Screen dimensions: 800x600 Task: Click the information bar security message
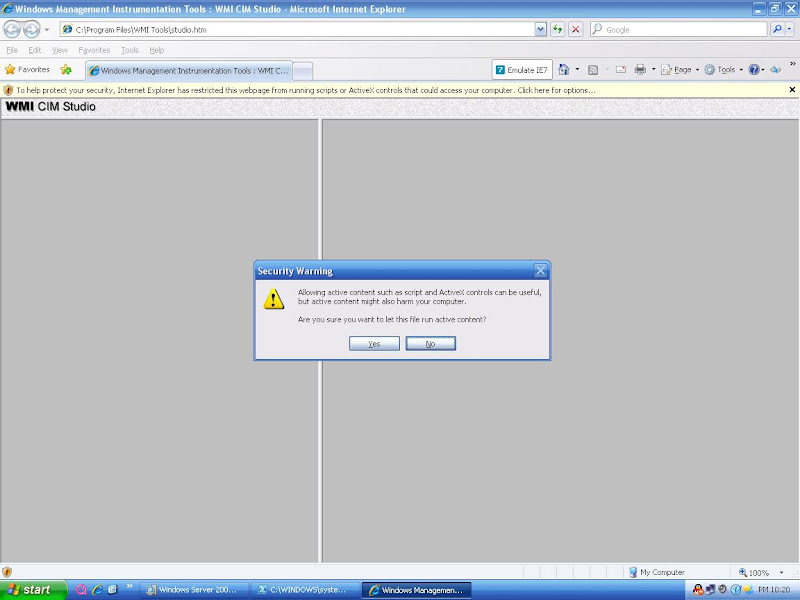(306, 90)
